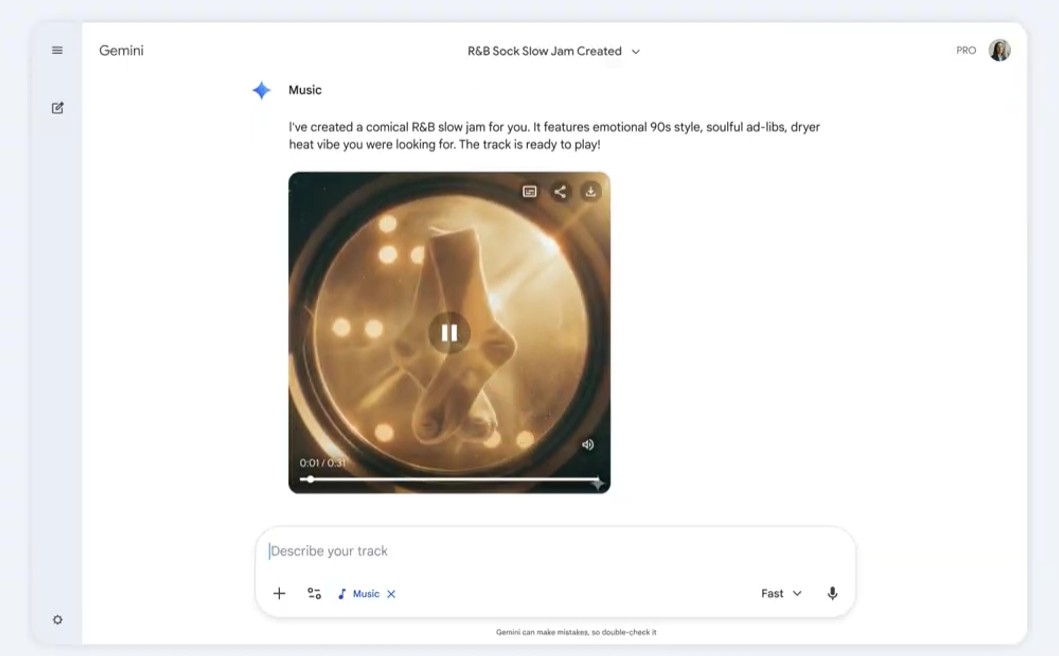The image size is (1059, 656).
Task: Click the plus icon to attach content
Action: pos(279,593)
